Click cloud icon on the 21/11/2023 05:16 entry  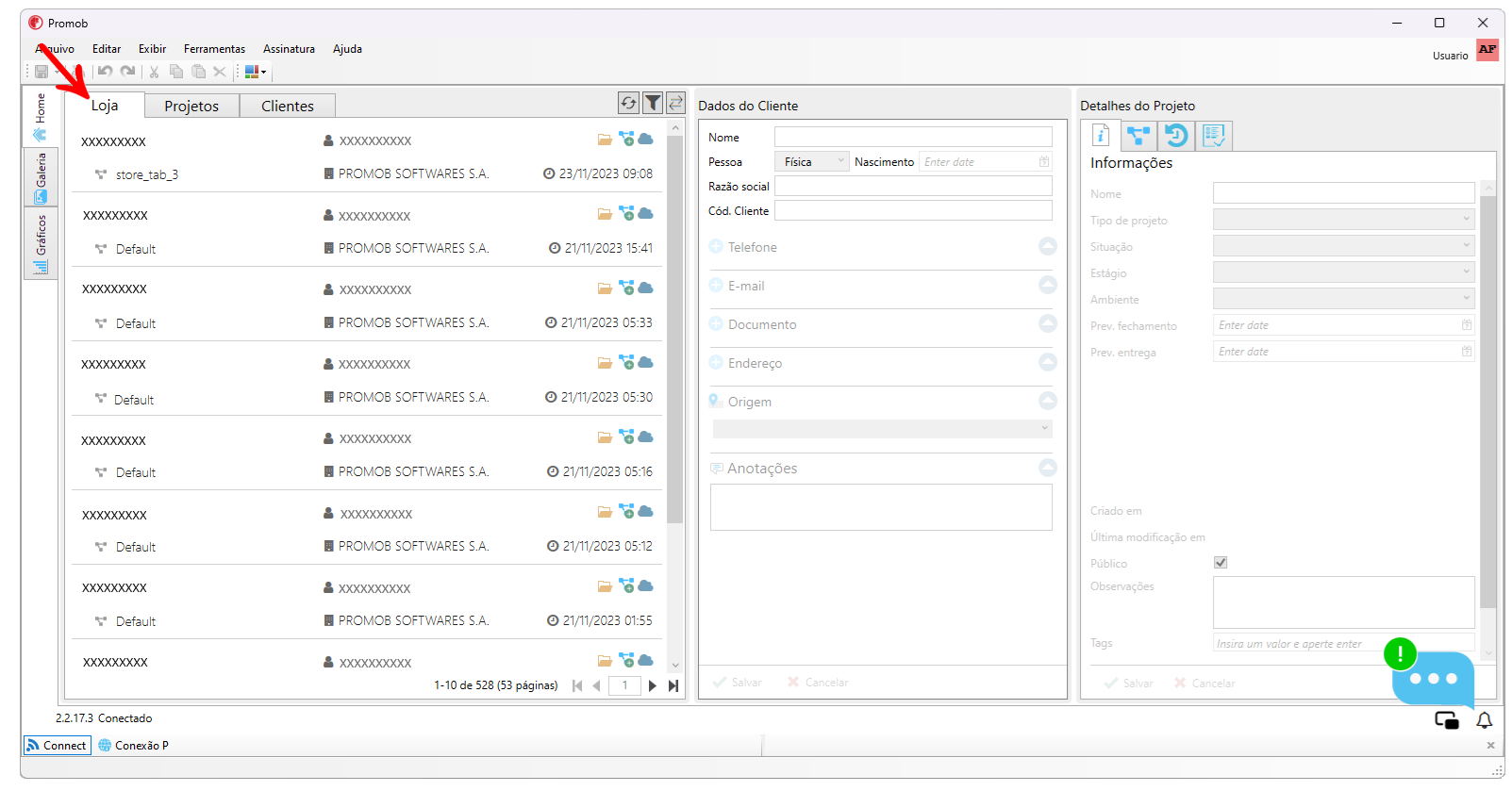pyautogui.click(x=646, y=437)
